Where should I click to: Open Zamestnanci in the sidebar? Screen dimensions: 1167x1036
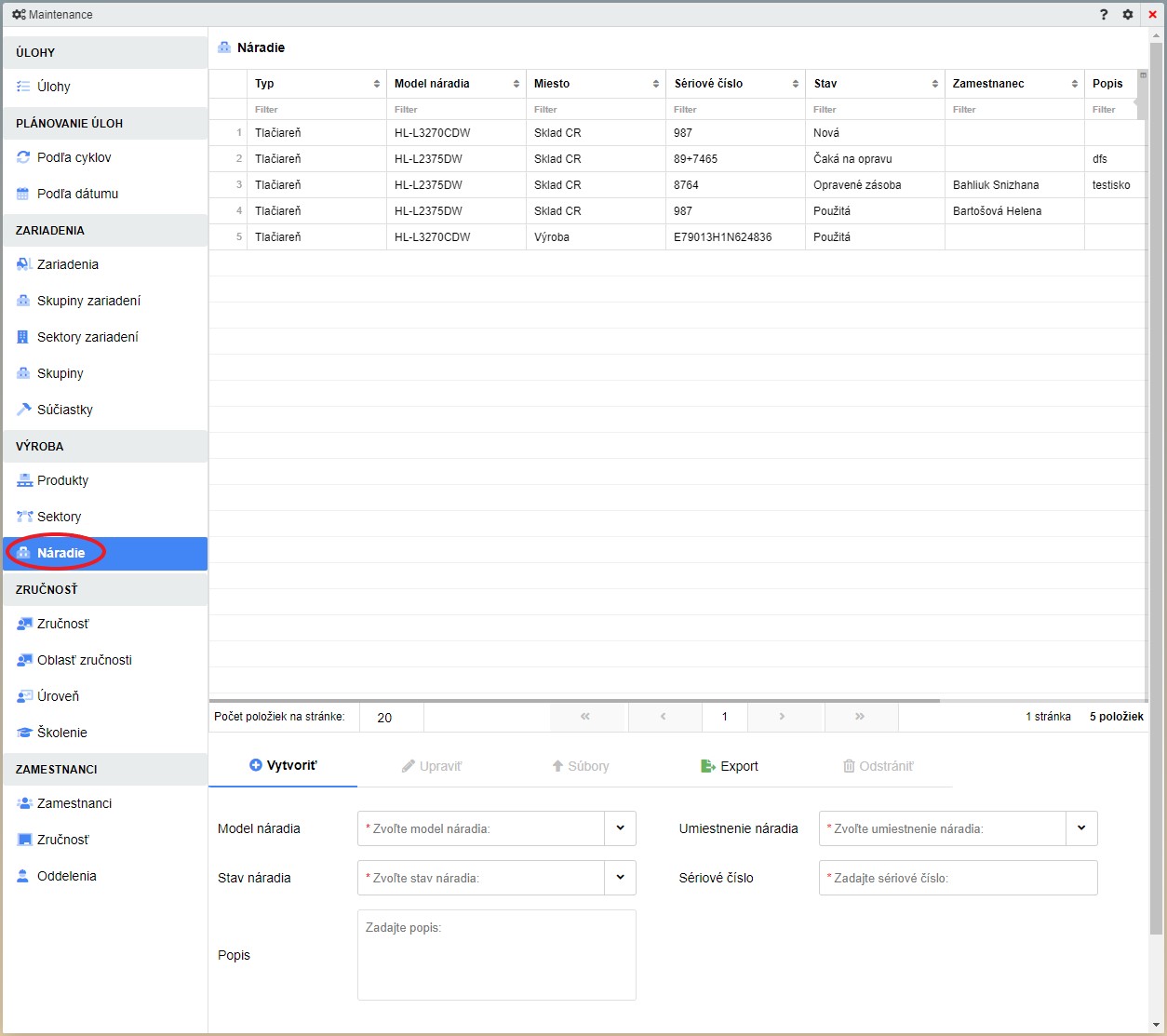(x=74, y=803)
